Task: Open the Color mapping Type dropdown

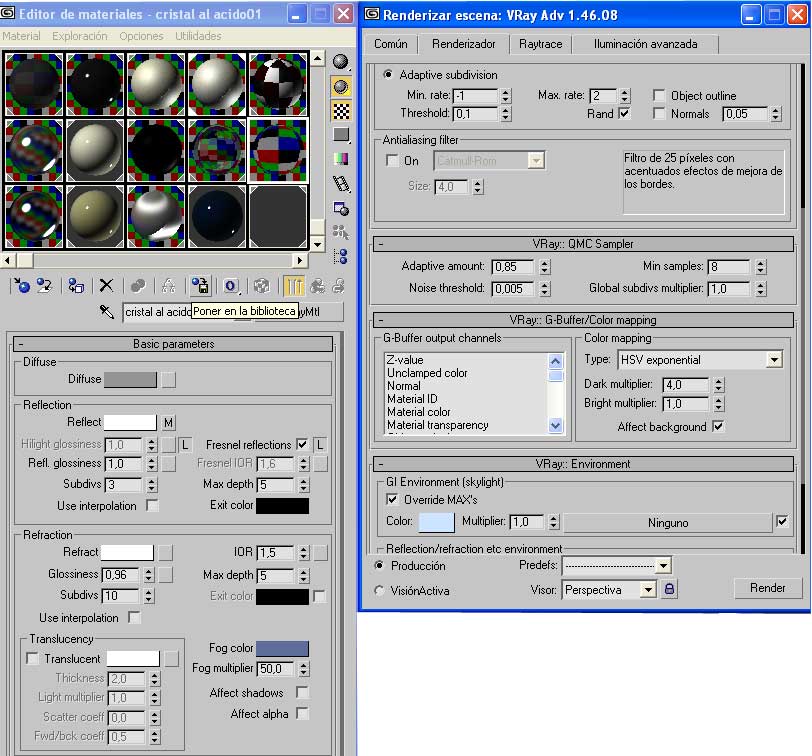Action: 774,360
